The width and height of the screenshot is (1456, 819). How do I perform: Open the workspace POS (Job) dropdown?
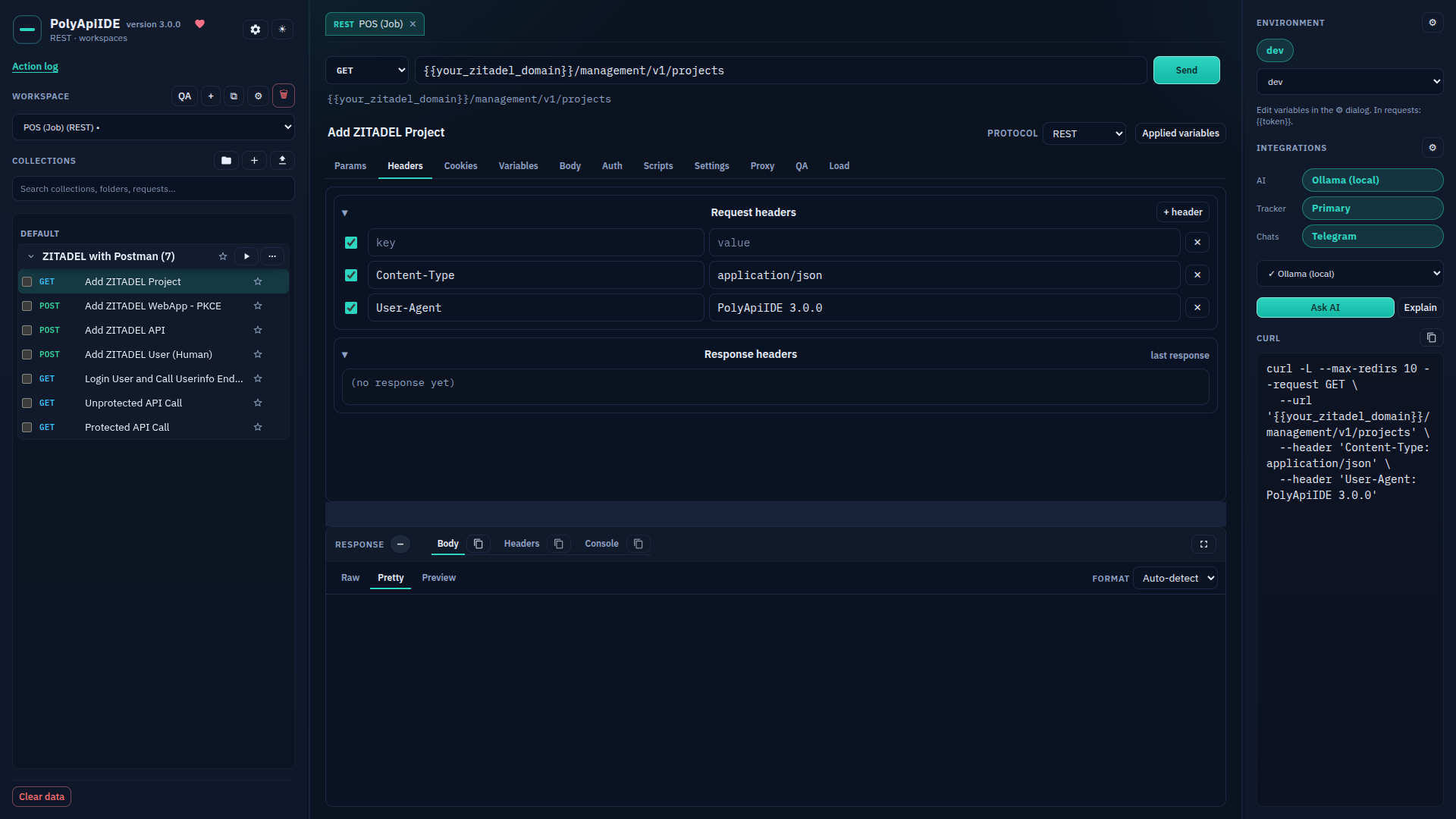point(153,127)
